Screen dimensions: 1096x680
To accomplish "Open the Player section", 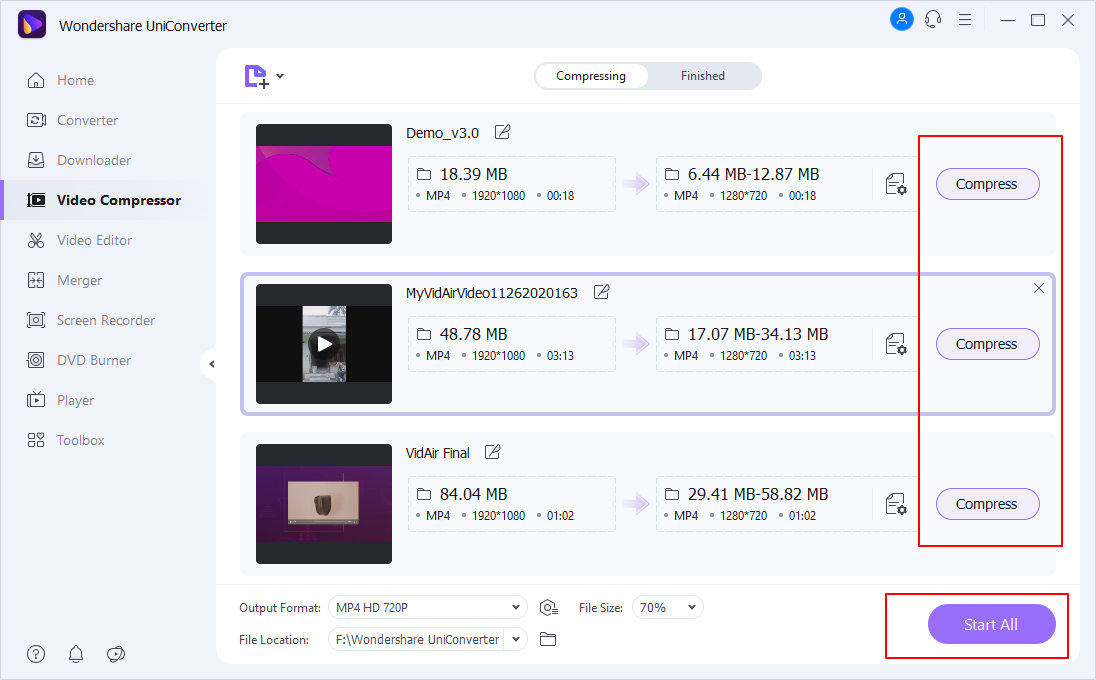I will (x=75, y=400).
